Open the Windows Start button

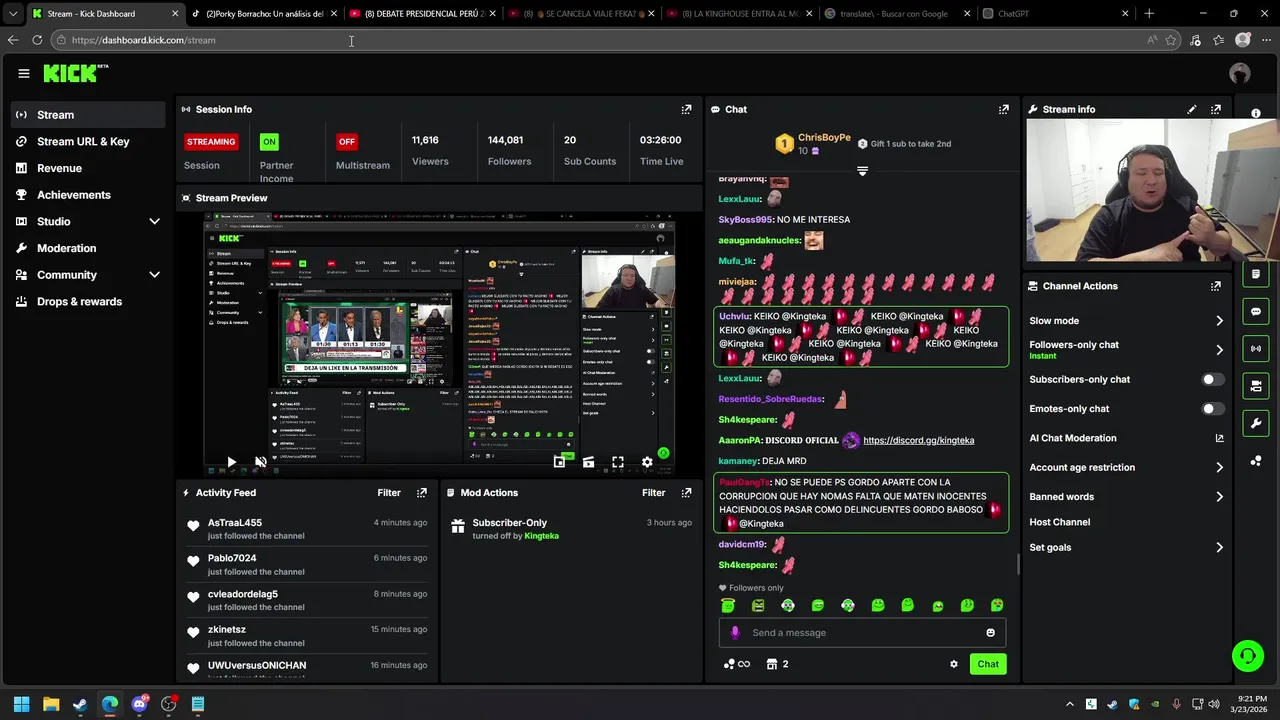21,704
